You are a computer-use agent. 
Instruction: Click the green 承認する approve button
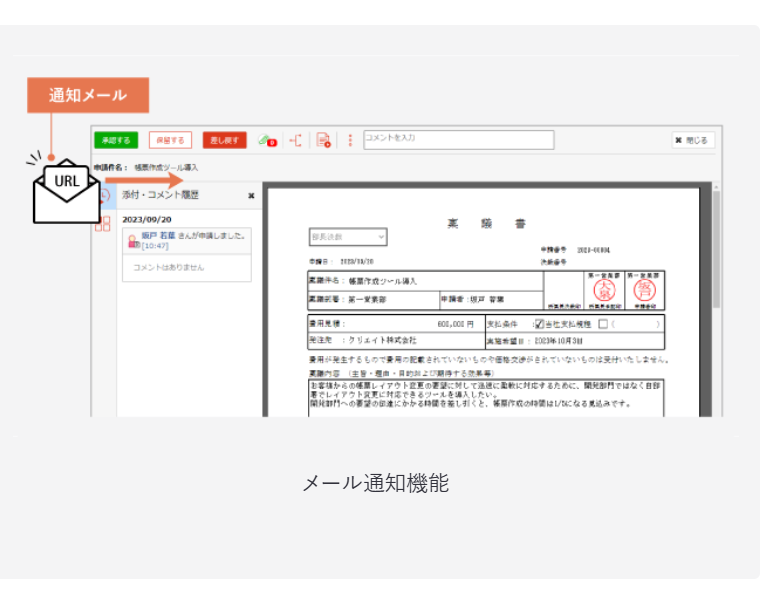115,141
